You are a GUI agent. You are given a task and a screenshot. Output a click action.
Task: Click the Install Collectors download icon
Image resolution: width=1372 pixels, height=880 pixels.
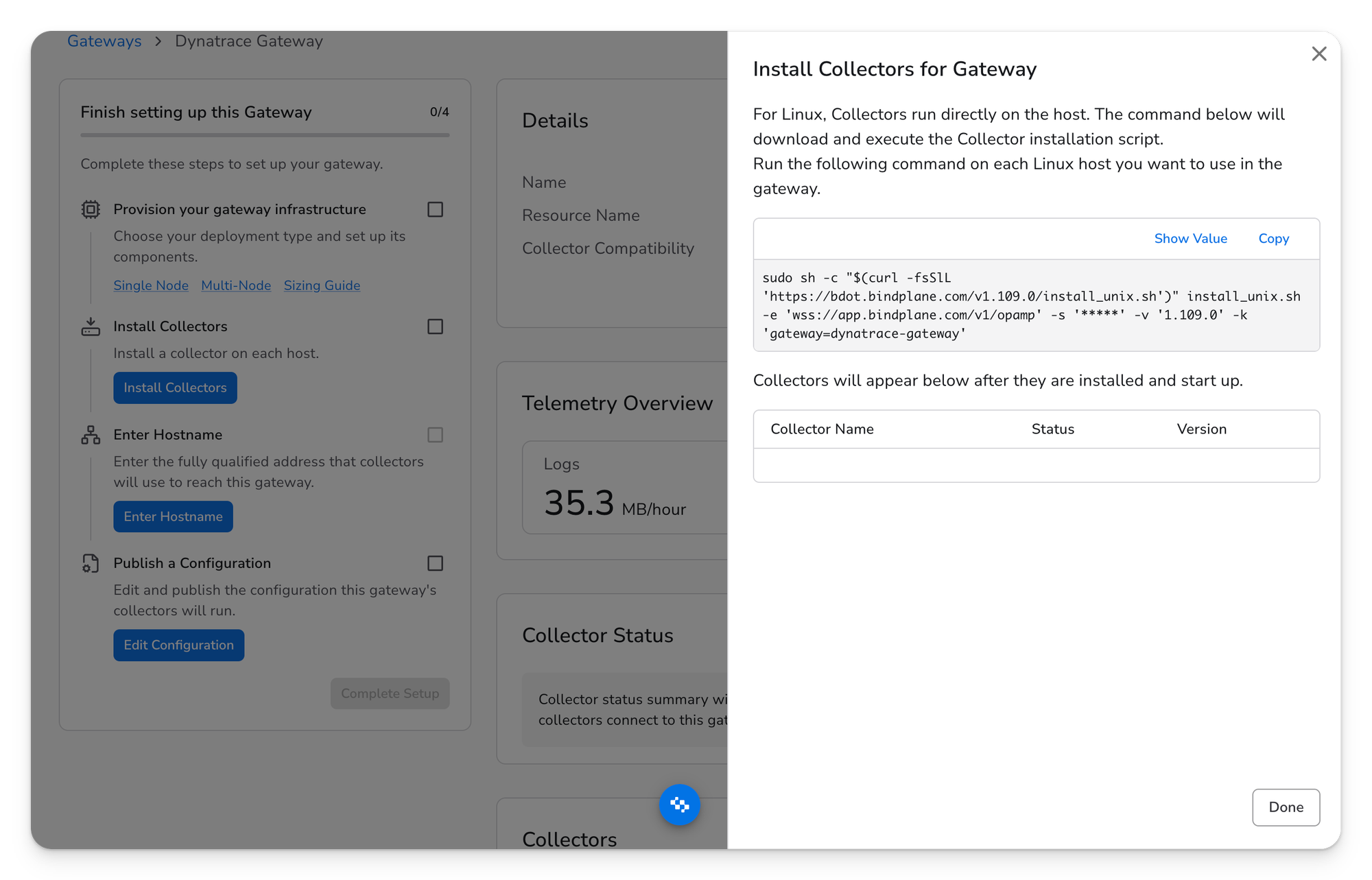91,326
